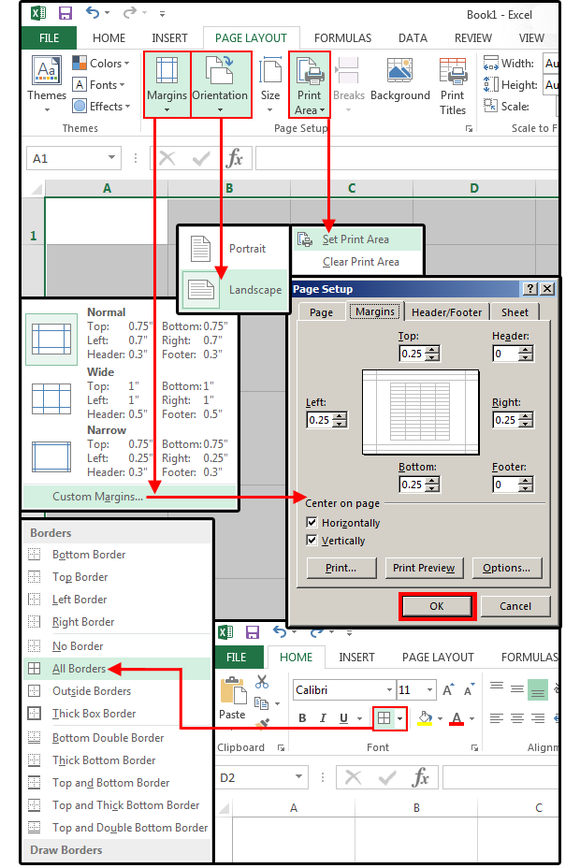This screenshot has height=868, width=580.
Task: Toggle Bold formatting
Action: point(302,718)
